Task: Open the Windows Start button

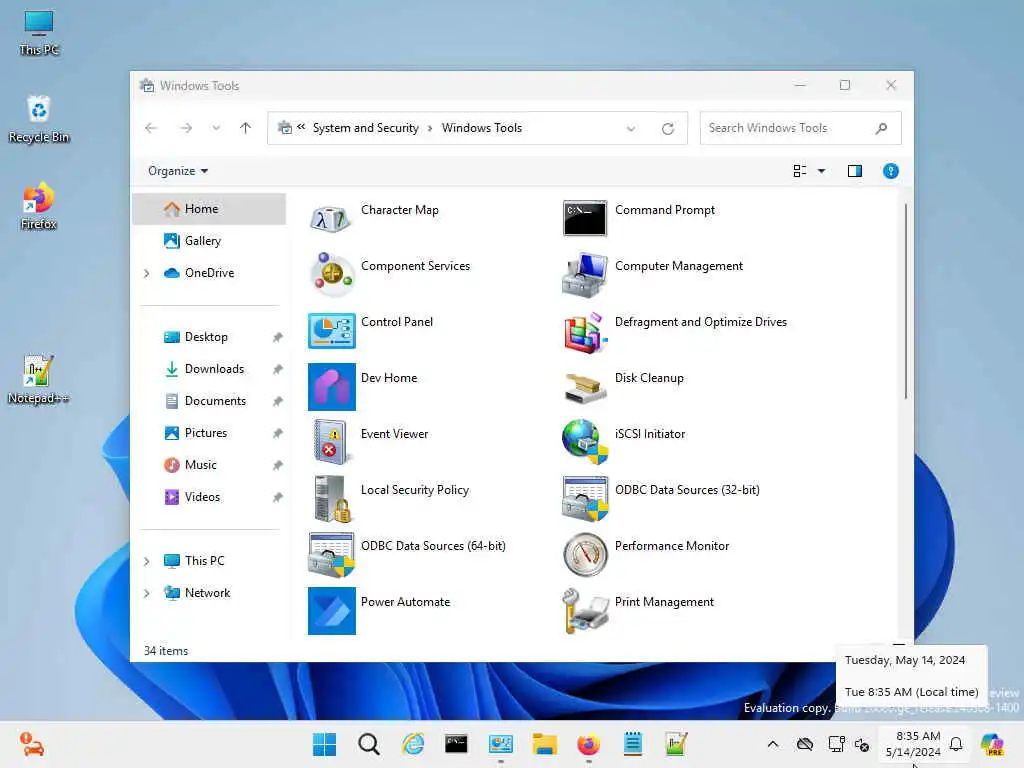Action: [325, 744]
